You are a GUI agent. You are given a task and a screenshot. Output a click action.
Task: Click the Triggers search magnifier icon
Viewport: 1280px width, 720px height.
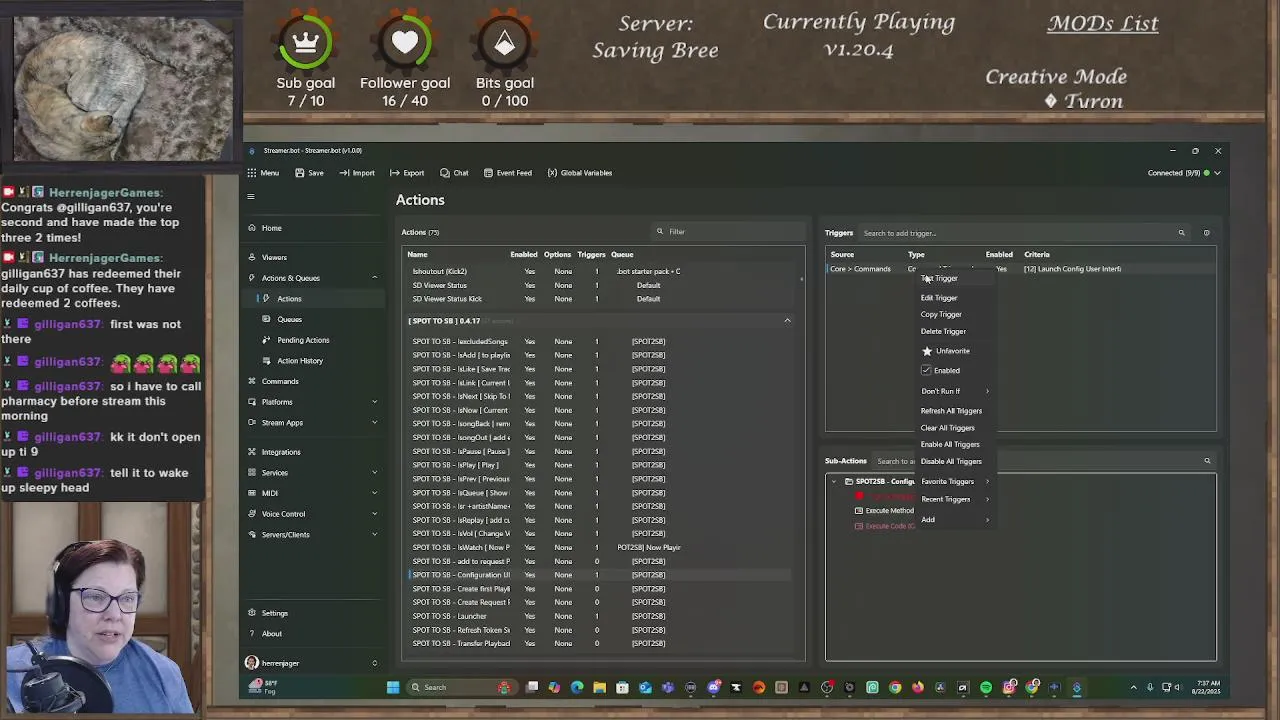1181,233
